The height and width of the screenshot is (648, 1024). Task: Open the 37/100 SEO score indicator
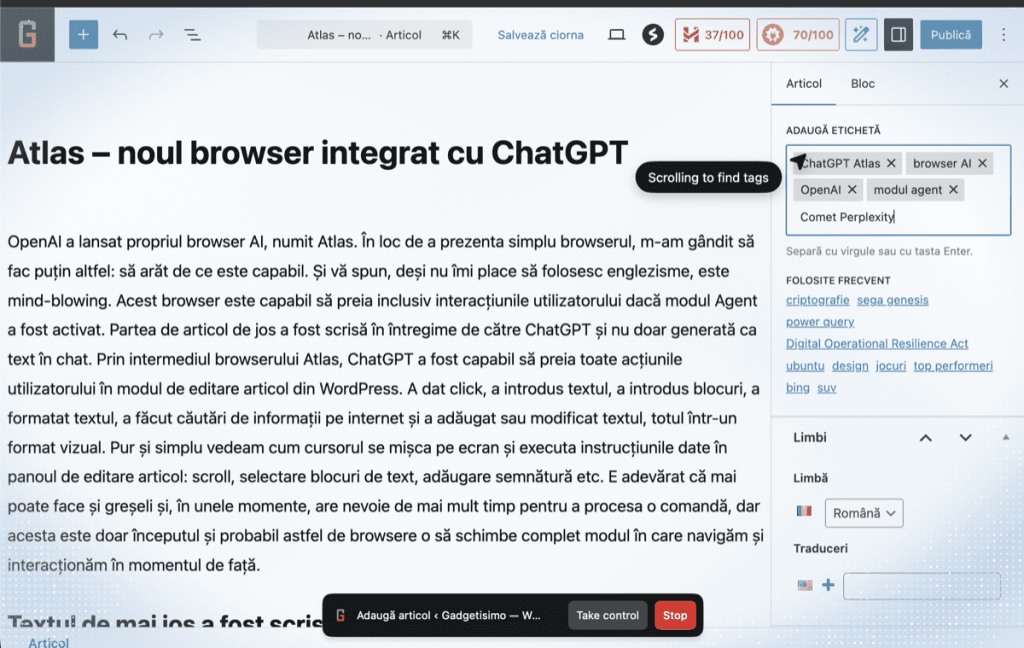pyautogui.click(x=713, y=35)
